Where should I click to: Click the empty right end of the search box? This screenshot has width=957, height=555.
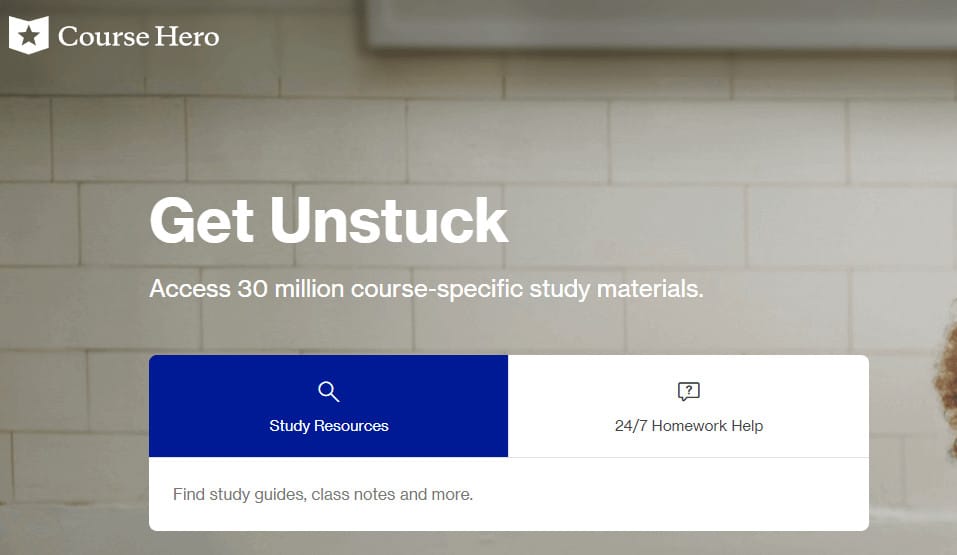pos(800,494)
